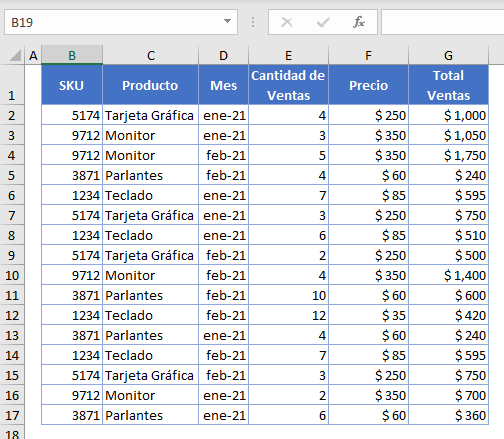Click the $ 1,050 total cell
The image size is (504, 439).
(449, 135)
